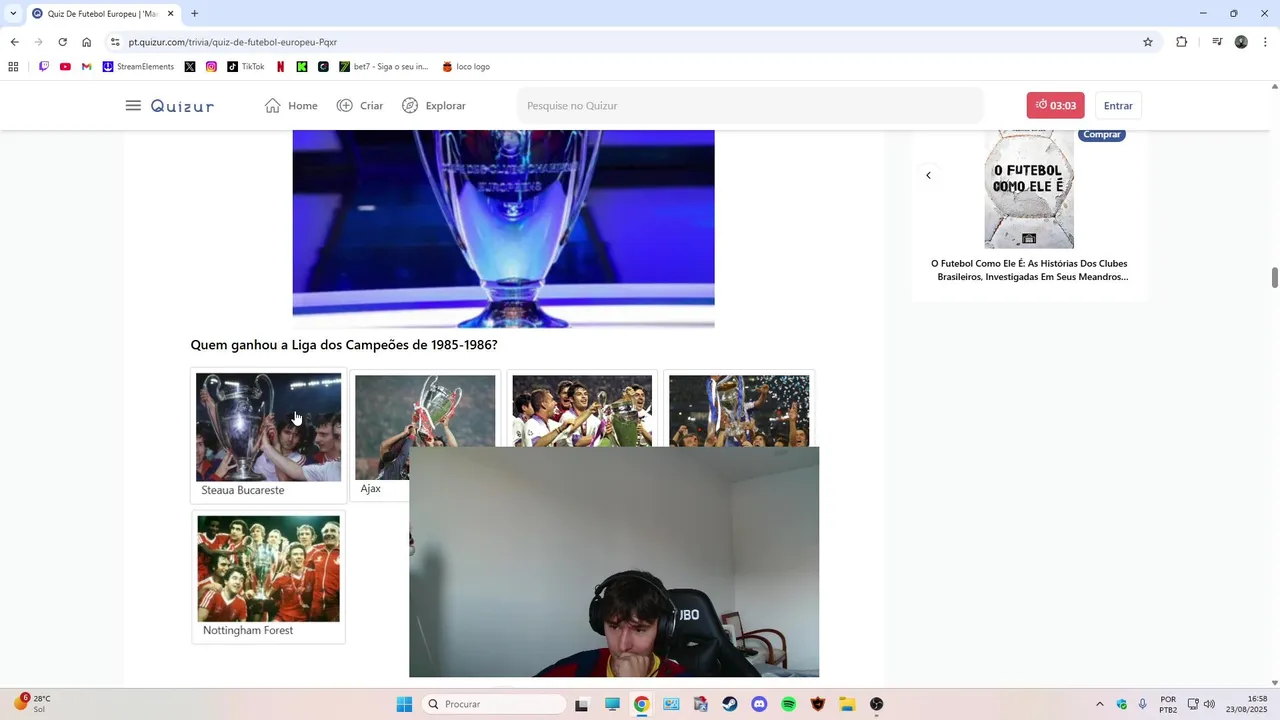Open the Gmail bookmark

coord(87,67)
